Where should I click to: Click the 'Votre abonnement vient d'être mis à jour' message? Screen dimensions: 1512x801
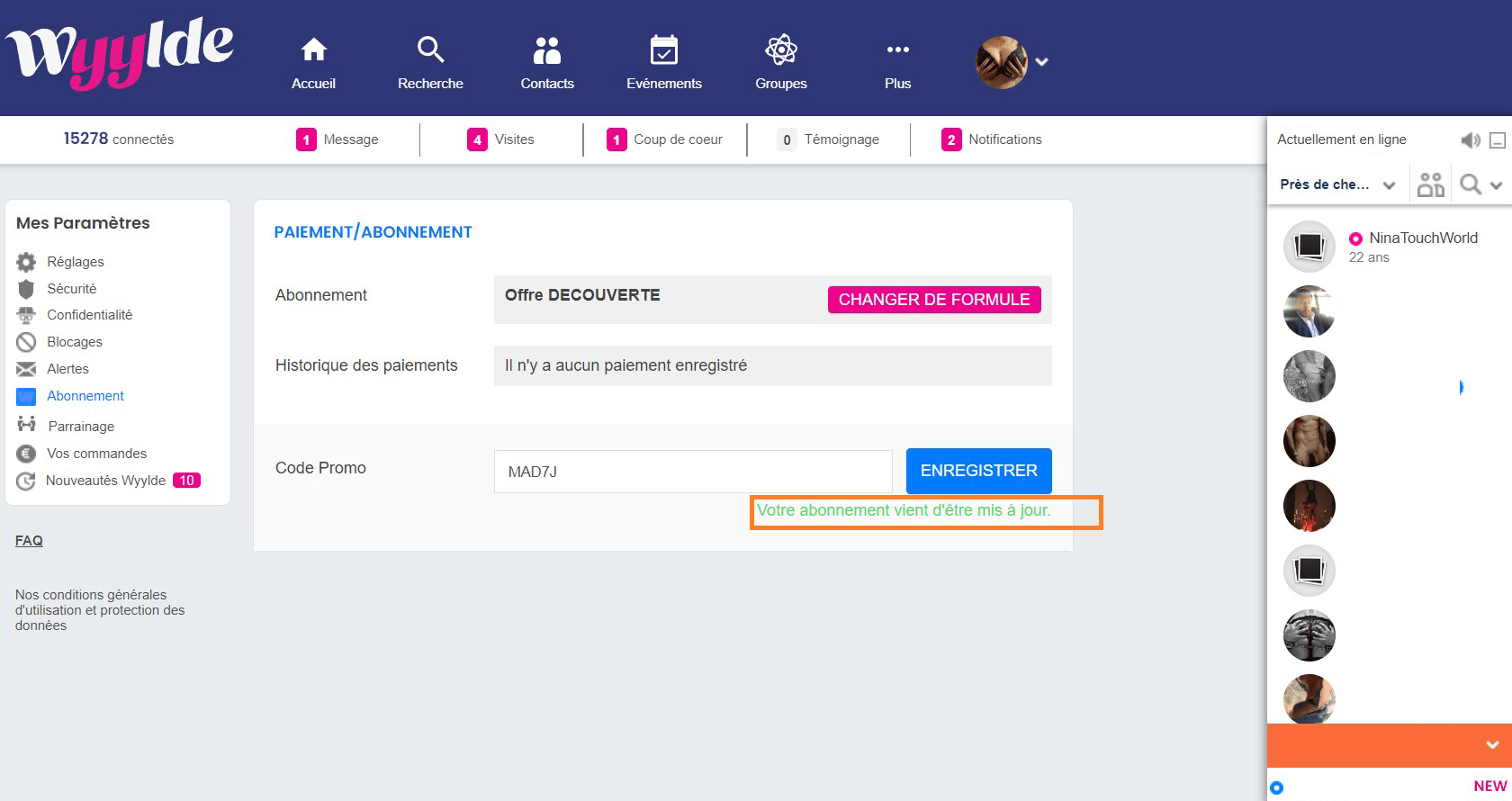click(x=904, y=510)
